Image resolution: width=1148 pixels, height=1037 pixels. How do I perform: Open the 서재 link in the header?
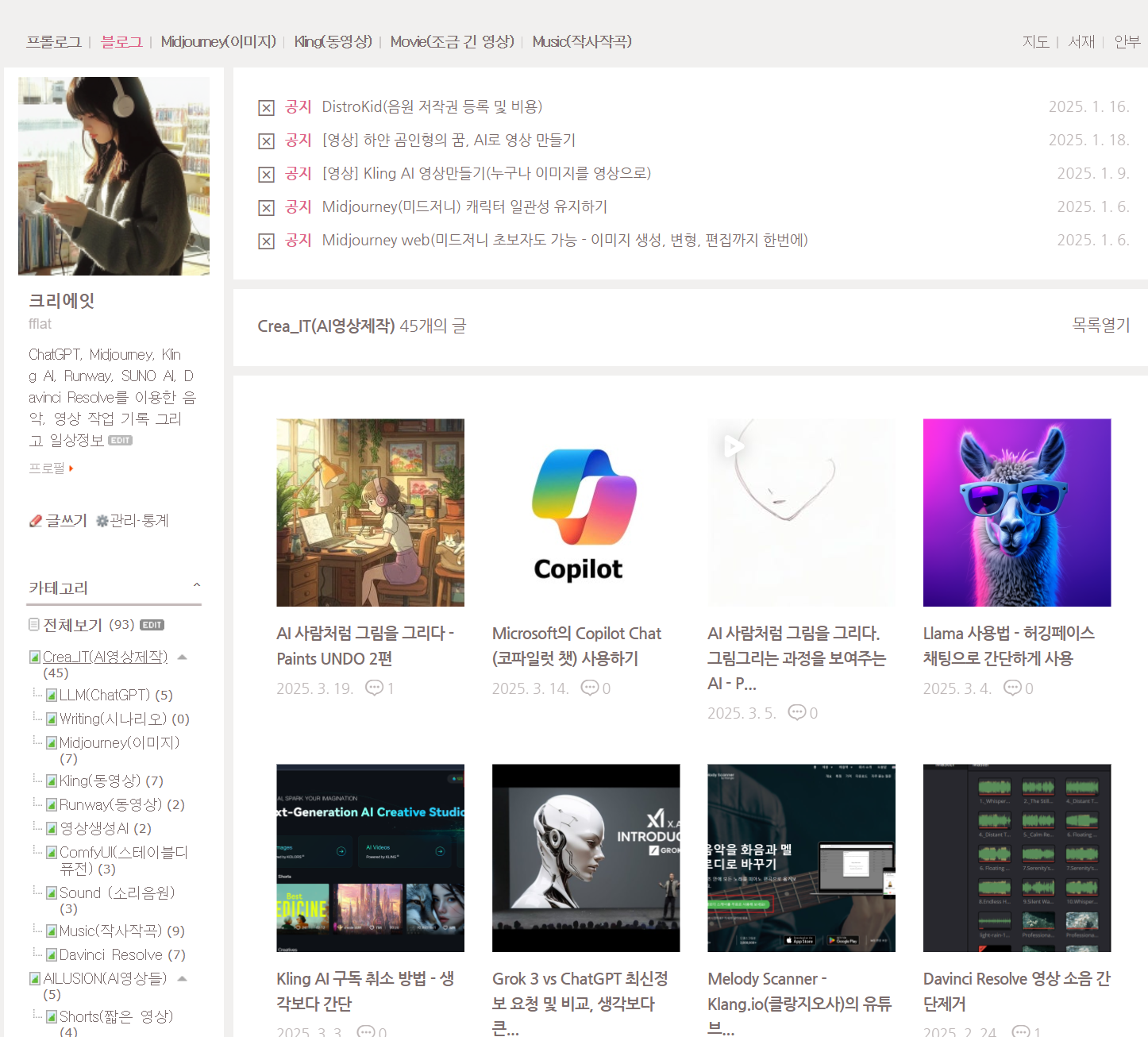tap(1081, 42)
